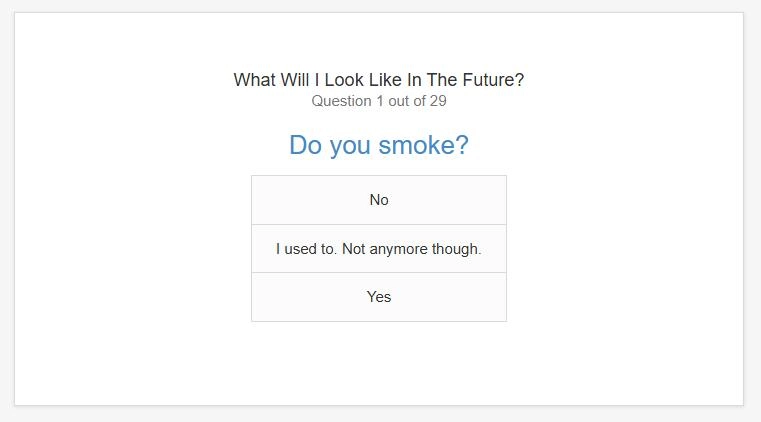Image resolution: width=761 pixels, height=422 pixels.
Task: Click the number 29 in the progress text
Action: [437, 101]
